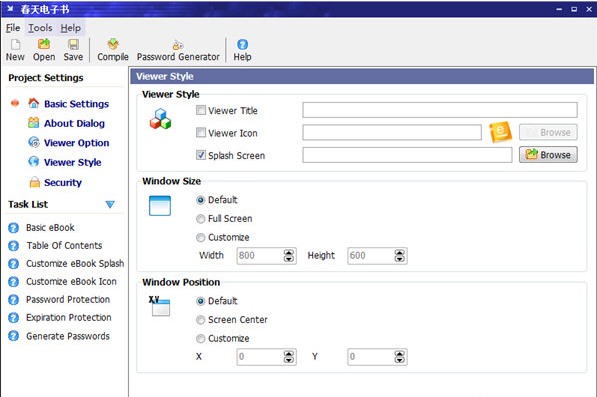Go to Viewer Option settings
The height and width of the screenshot is (397, 597).
tap(77, 143)
